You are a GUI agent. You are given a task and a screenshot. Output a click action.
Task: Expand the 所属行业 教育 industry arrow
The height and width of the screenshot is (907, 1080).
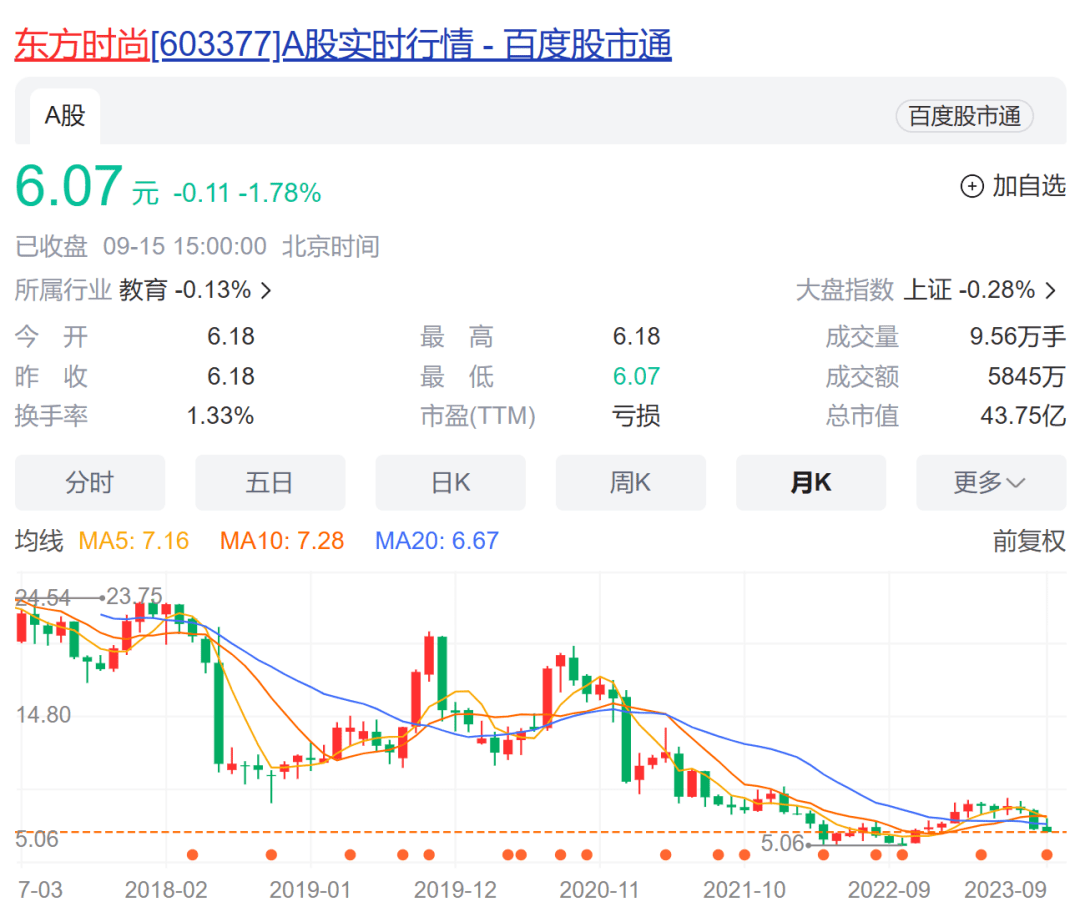(266, 291)
